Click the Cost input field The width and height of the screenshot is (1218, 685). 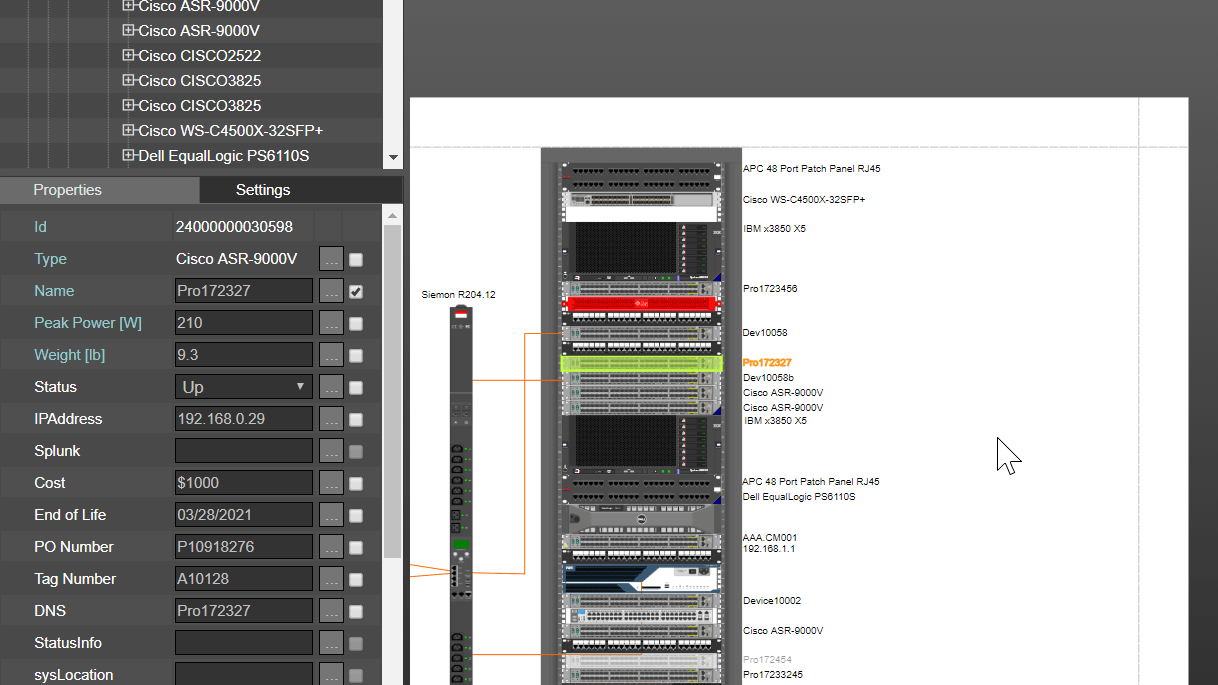click(244, 483)
